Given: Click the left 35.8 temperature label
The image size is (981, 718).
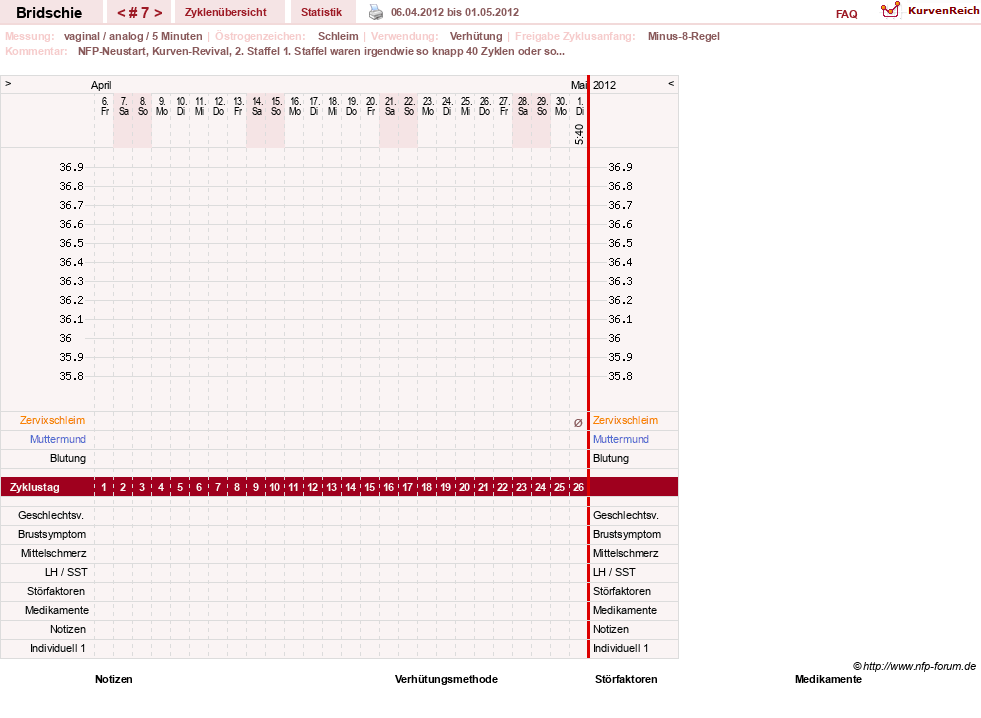Looking at the screenshot, I should click(71, 376).
